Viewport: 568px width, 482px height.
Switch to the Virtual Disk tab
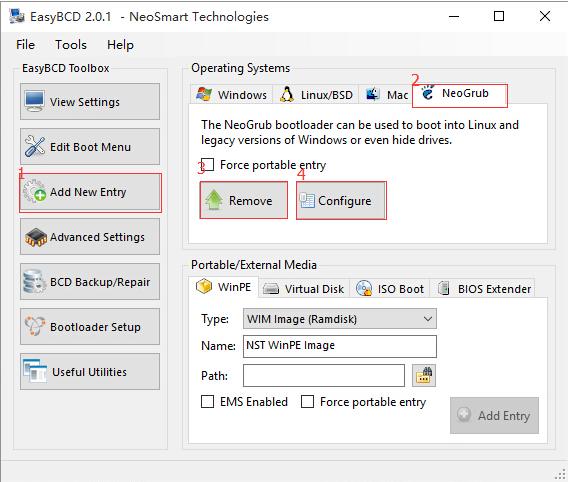[304, 289]
